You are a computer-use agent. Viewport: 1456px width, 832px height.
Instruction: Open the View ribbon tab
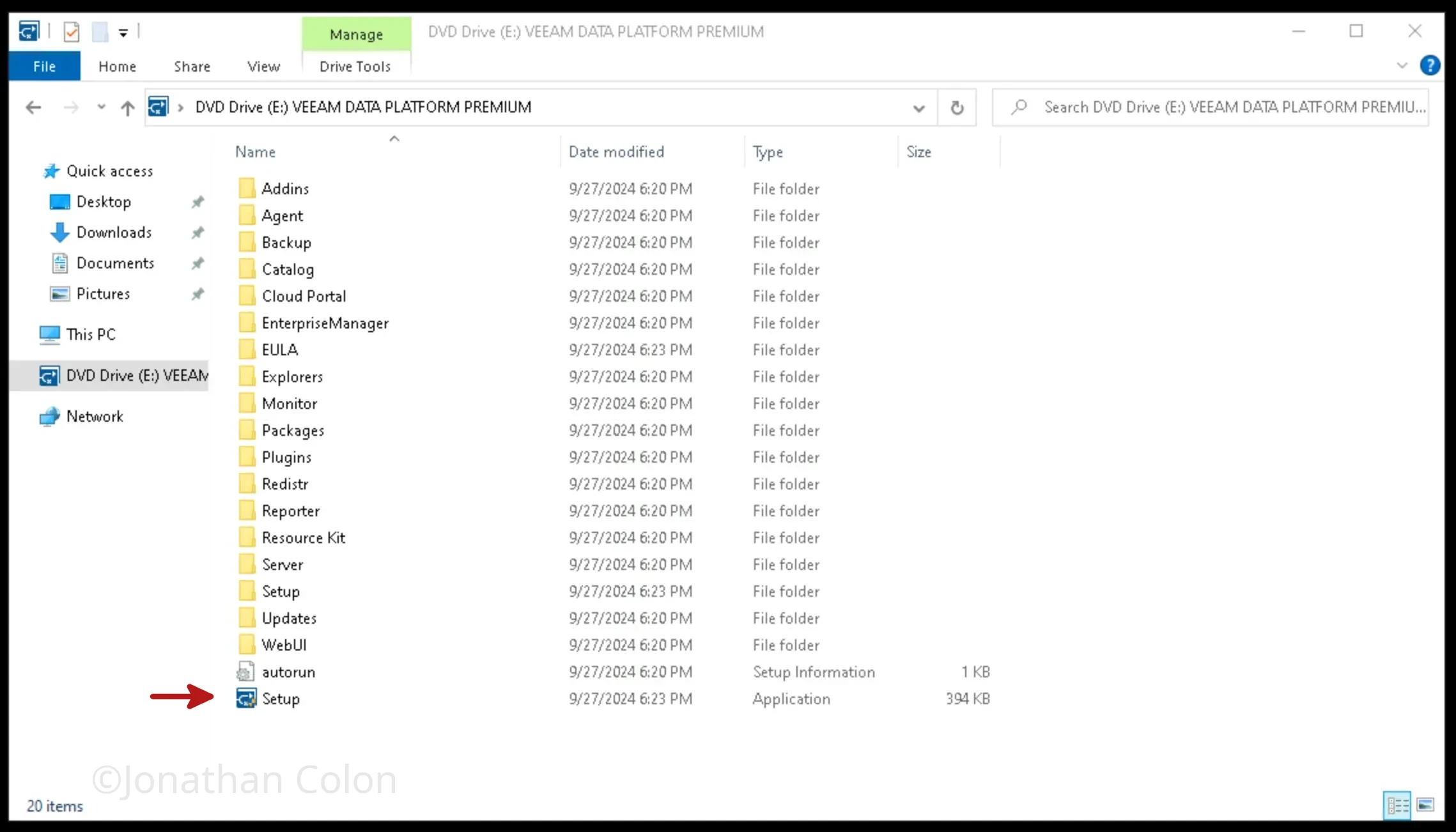(263, 66)
